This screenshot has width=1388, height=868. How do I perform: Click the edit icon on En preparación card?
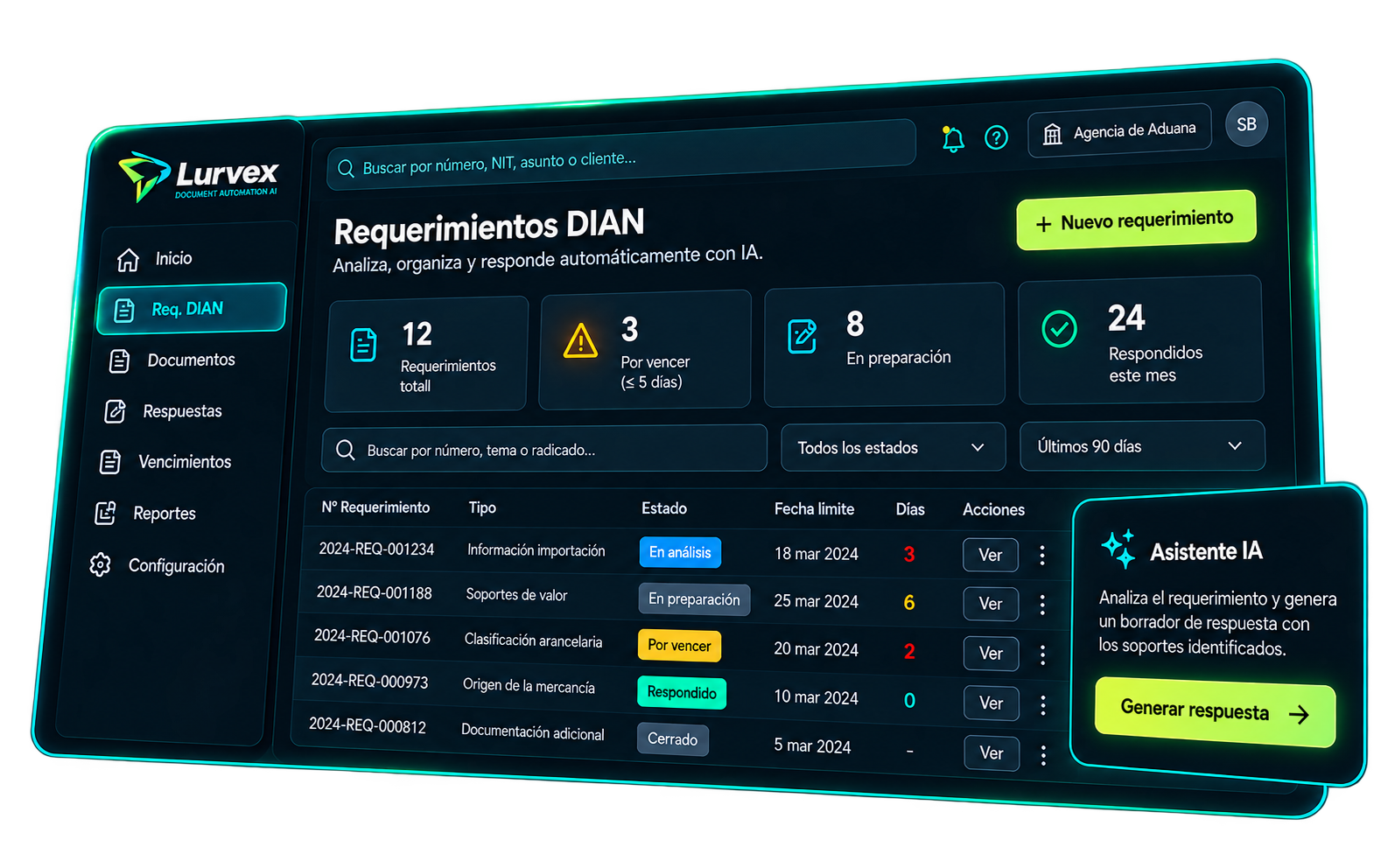[803, 336]
